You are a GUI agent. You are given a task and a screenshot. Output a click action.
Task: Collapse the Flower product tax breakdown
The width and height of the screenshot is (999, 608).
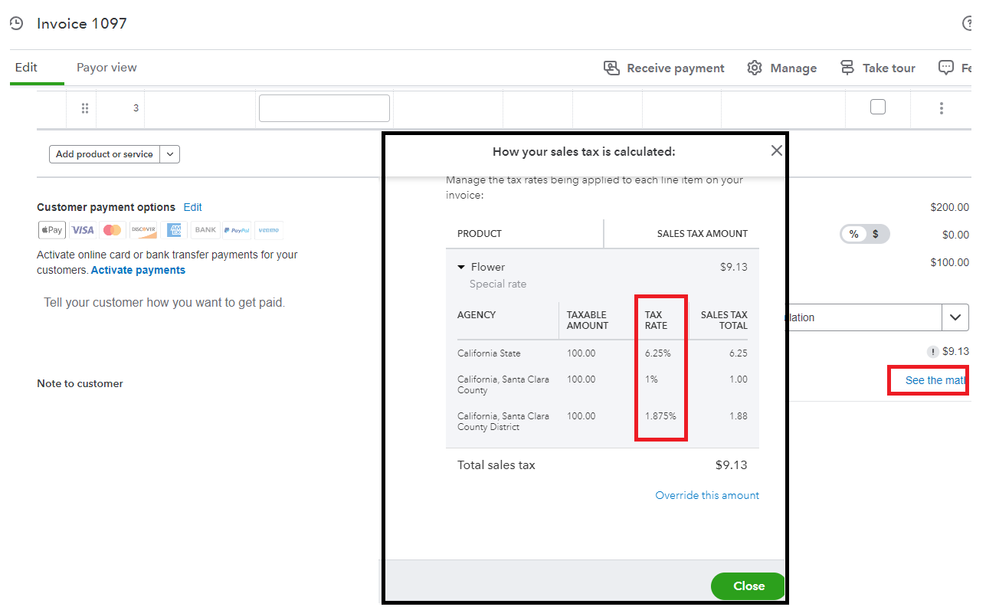pyautogui.click(x=461, y=267)
